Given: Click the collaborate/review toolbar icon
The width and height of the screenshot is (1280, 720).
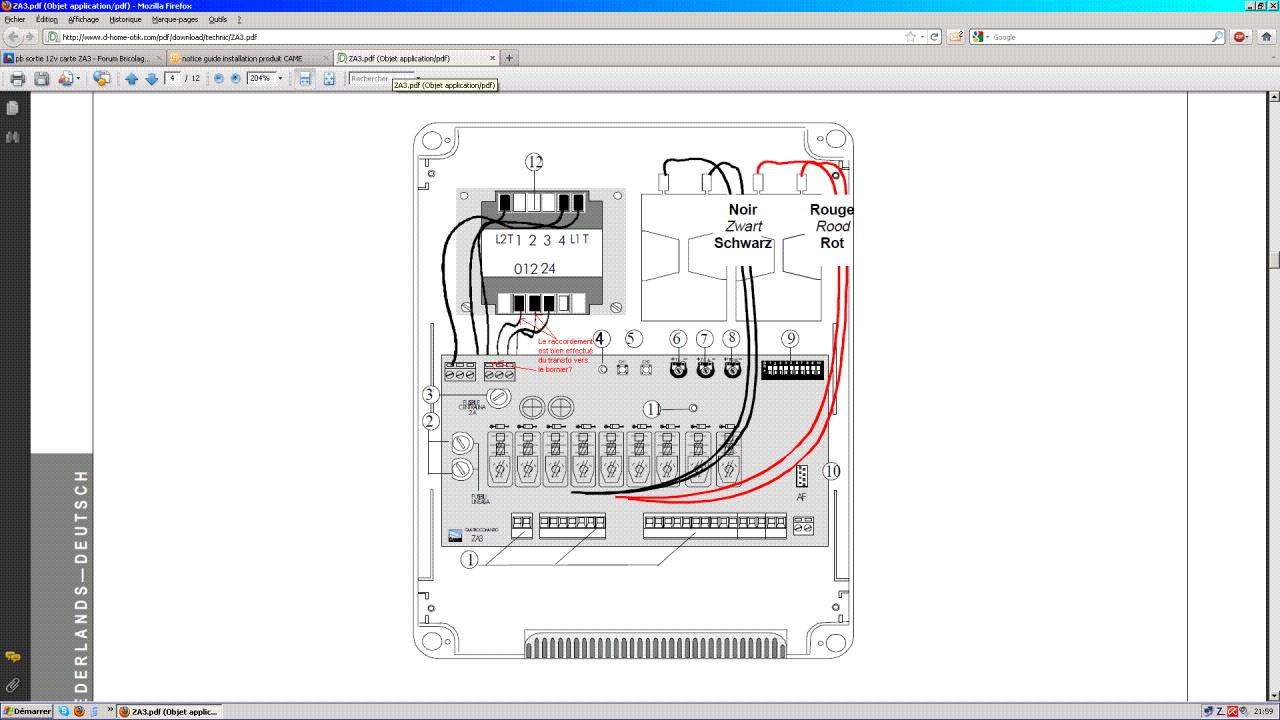Looking at the screenshot, I should [101, 78].
